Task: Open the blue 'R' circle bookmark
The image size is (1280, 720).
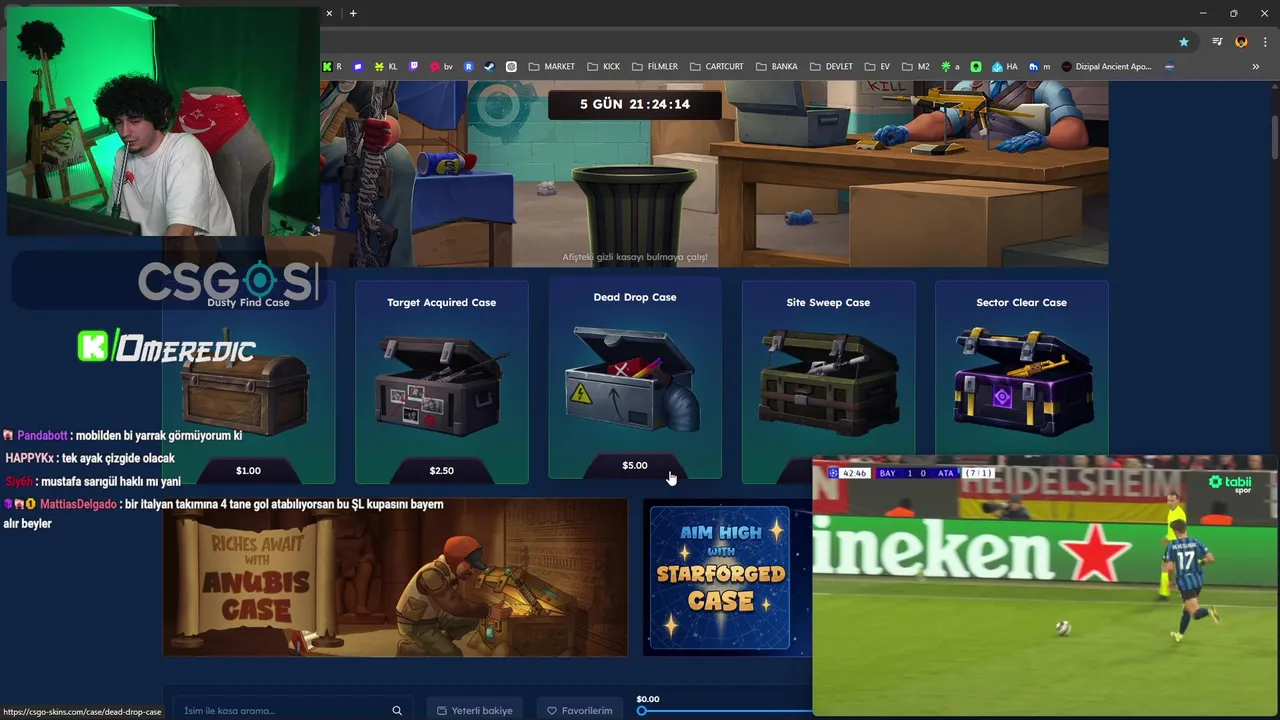Action: tap(468, 67)
